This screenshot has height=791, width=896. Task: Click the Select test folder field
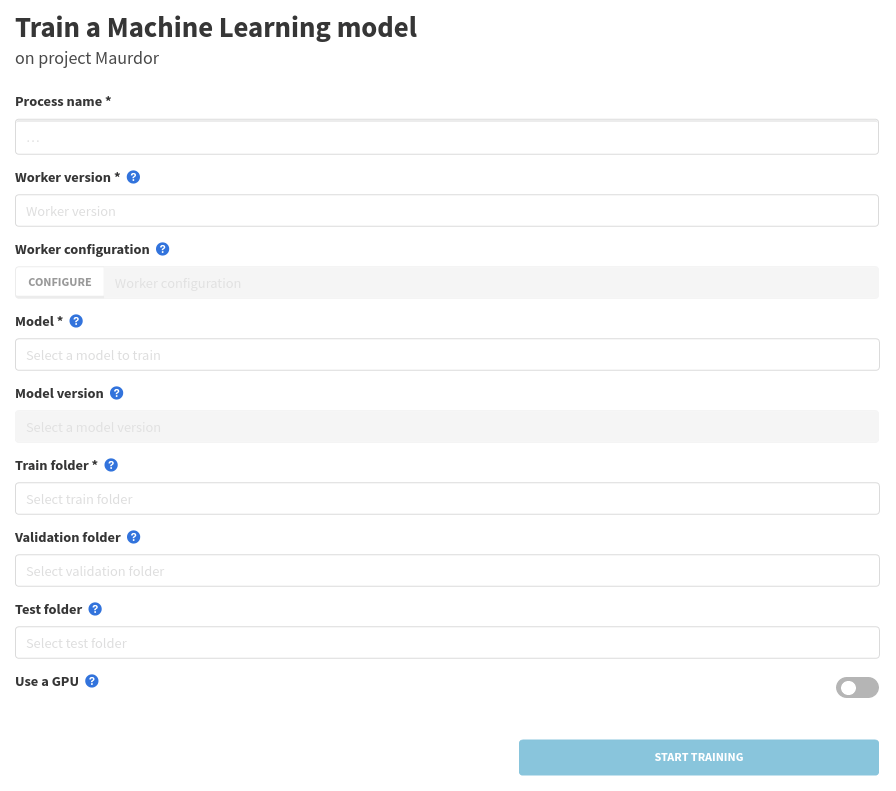(447, 643)
